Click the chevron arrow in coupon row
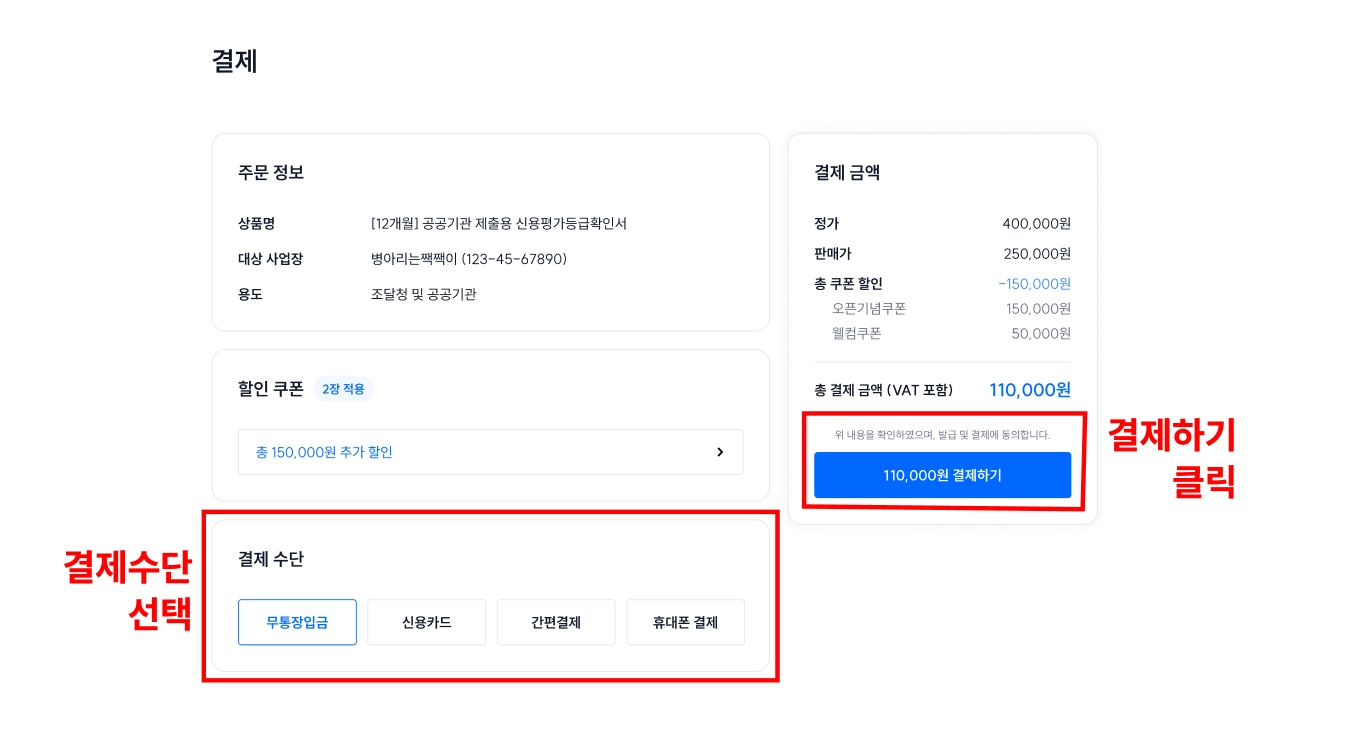1369x739 pixels. [720, 452]
